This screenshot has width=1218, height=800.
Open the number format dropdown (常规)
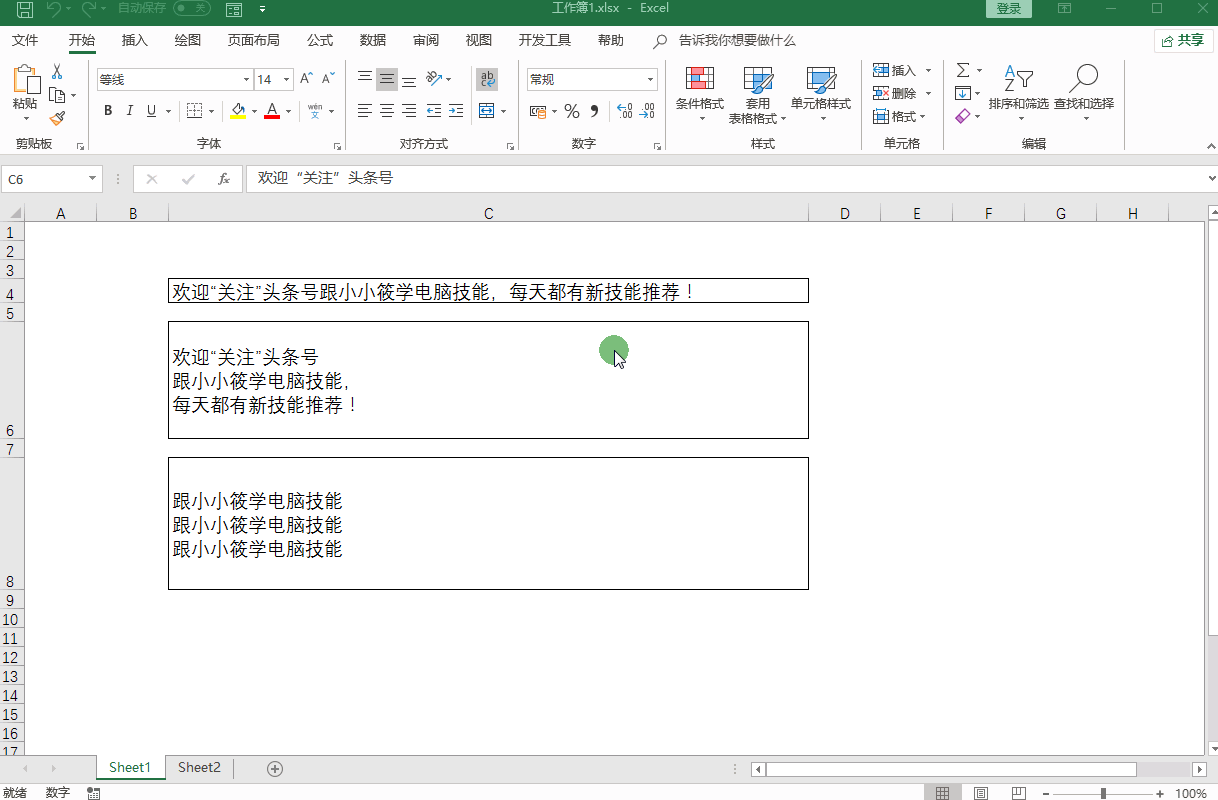point(650,80)
